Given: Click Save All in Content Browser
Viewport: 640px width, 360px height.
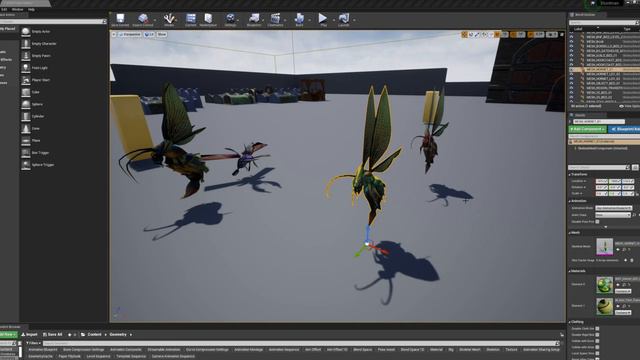Looking at the screenshot, I should tap(53, 335).
